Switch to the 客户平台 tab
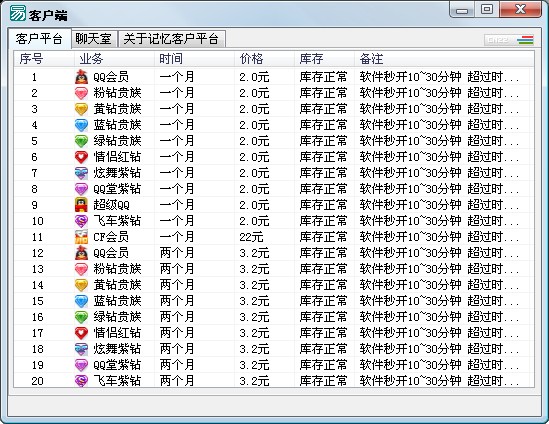The width and height of the screenshot is (549, 424). click(39, 39)
